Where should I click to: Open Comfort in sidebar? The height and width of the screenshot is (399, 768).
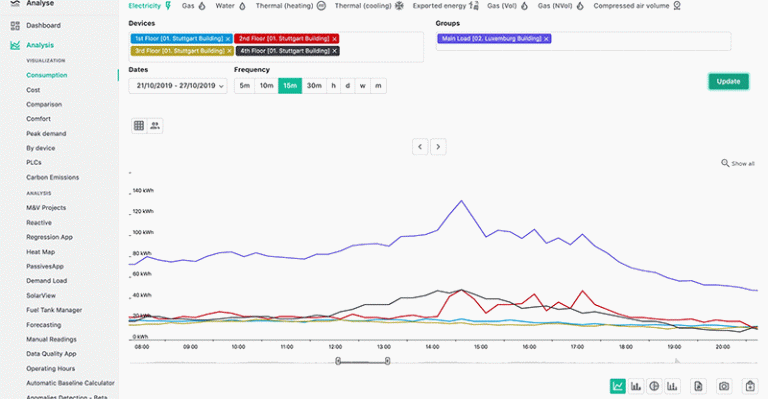38,118
